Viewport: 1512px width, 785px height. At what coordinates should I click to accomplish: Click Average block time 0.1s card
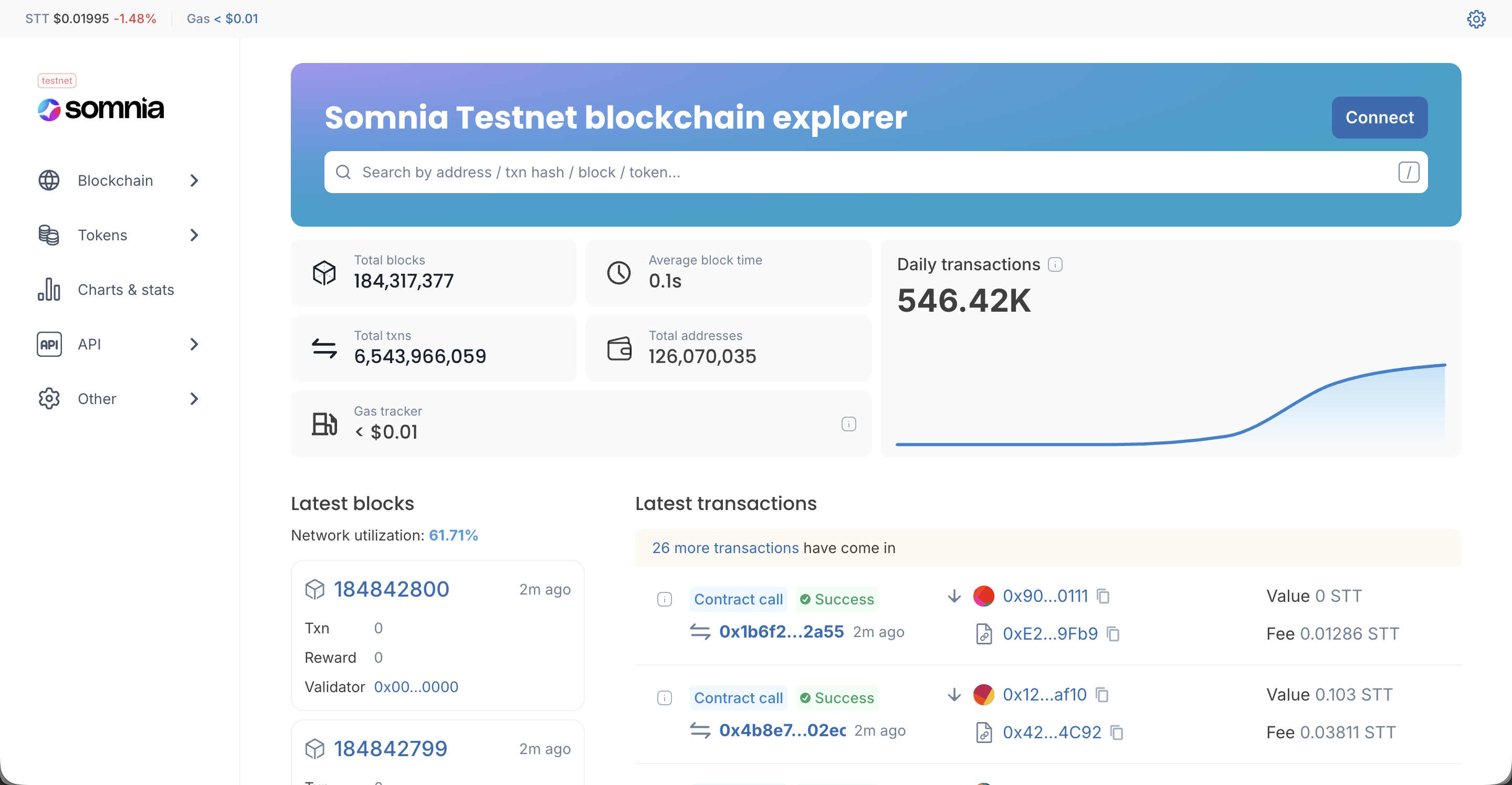(x=728, y=273)
